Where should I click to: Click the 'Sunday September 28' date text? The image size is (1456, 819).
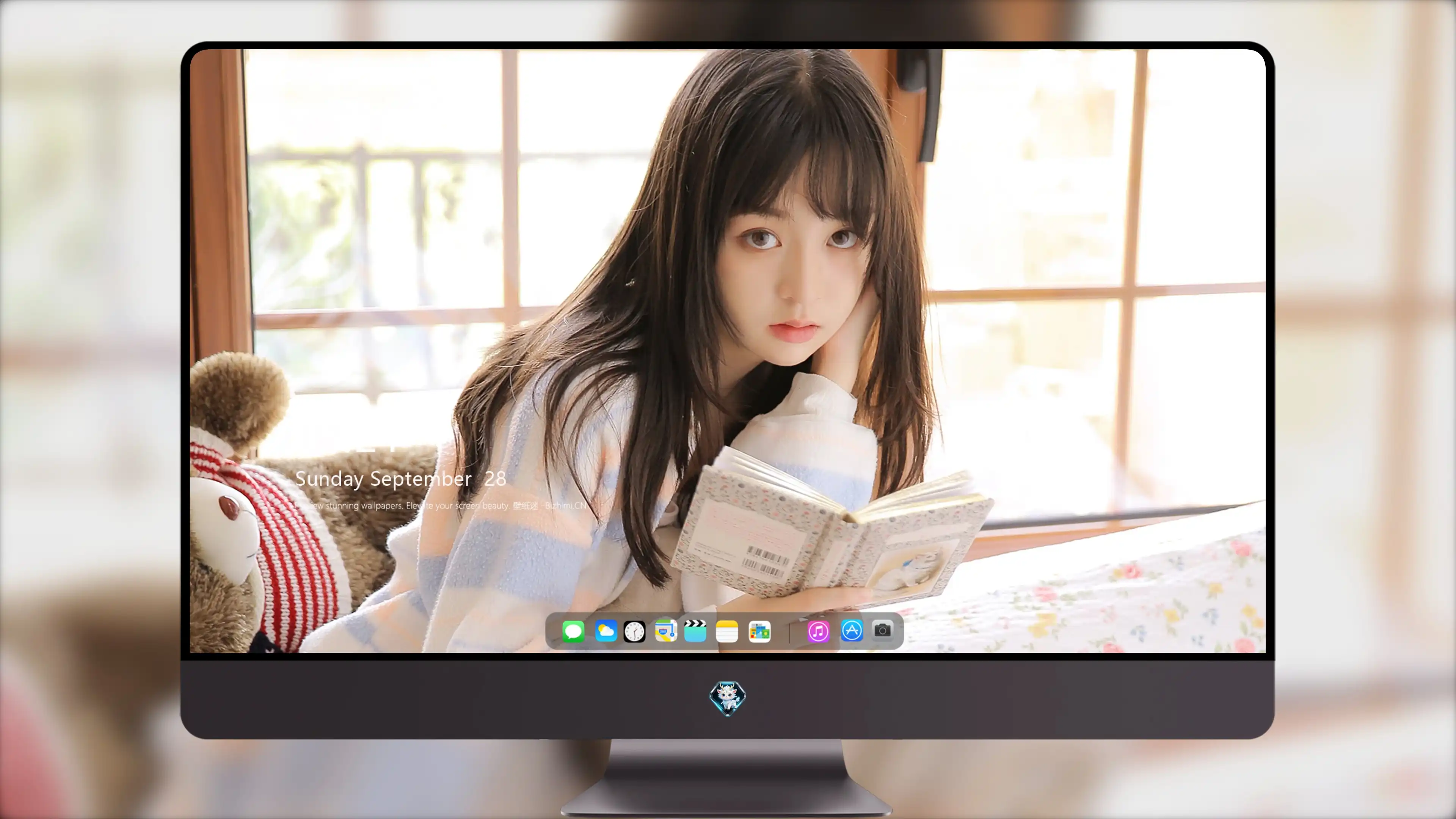point(400,479)
